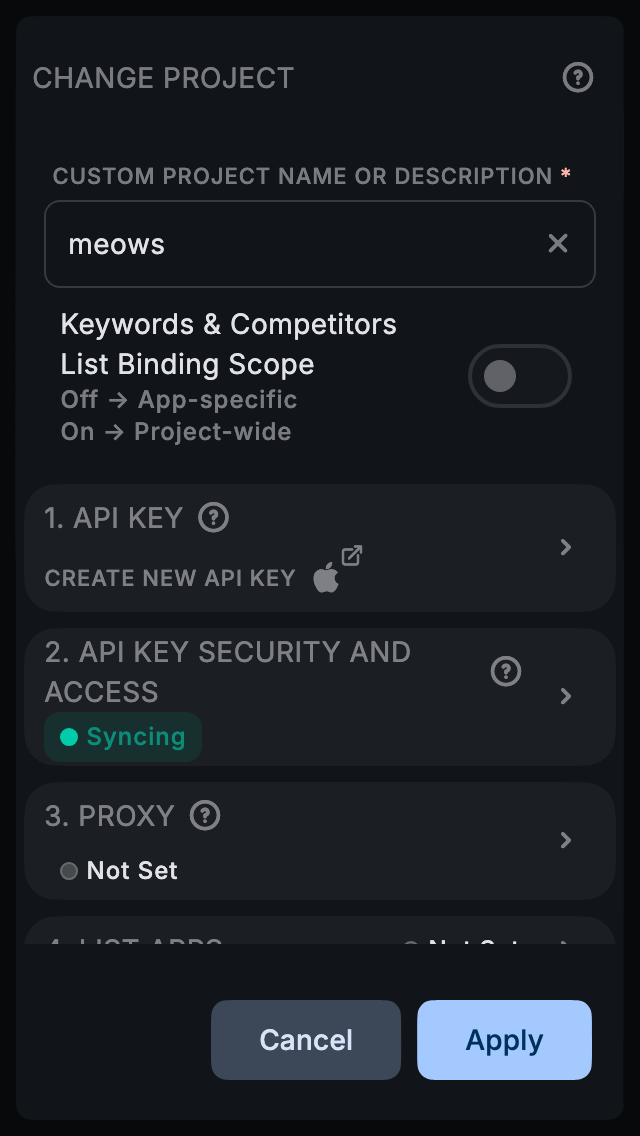Open help for the API Key section

214,517
